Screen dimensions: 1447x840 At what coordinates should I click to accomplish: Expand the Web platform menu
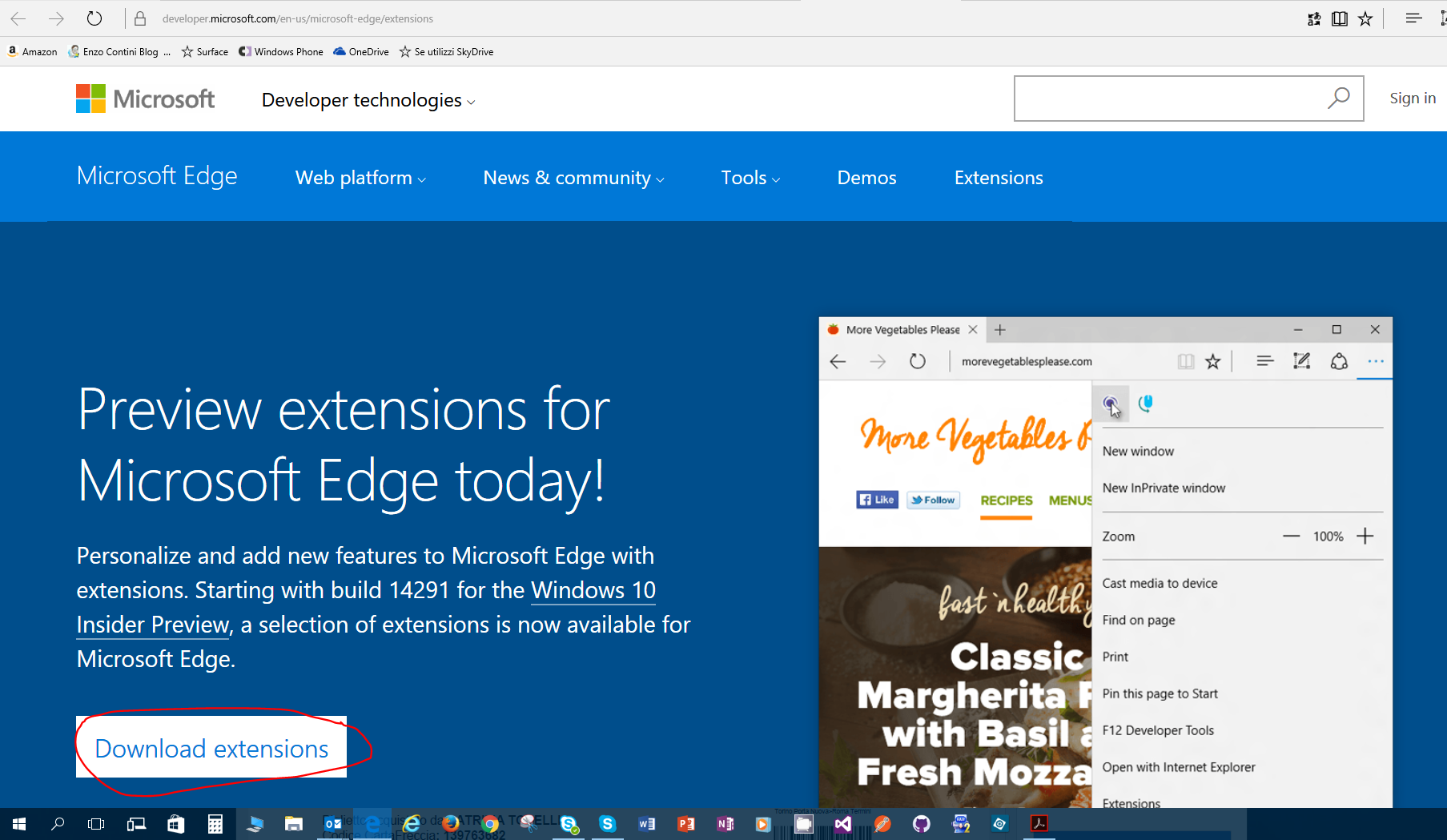pyautogui.click(x=360, y=178)
